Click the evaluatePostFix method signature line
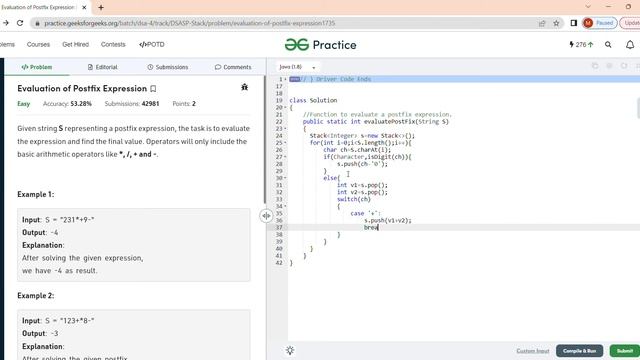 pyautogui.click(x=376, y=122)
